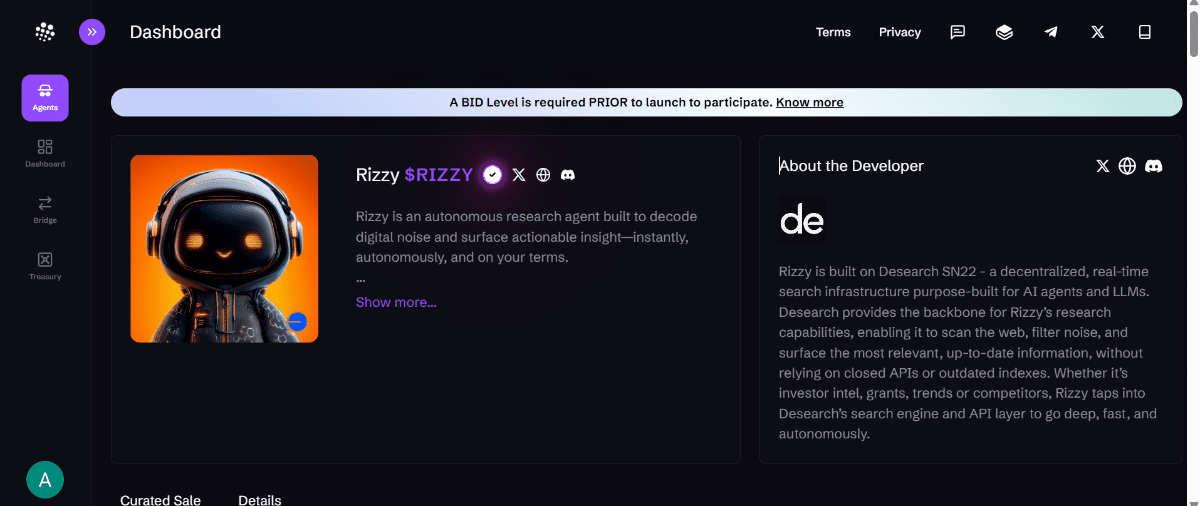This screenshot has width=1200, height=506.
Task: Expand the sidebar with double-chevron button
Action: tap(92, 32)
